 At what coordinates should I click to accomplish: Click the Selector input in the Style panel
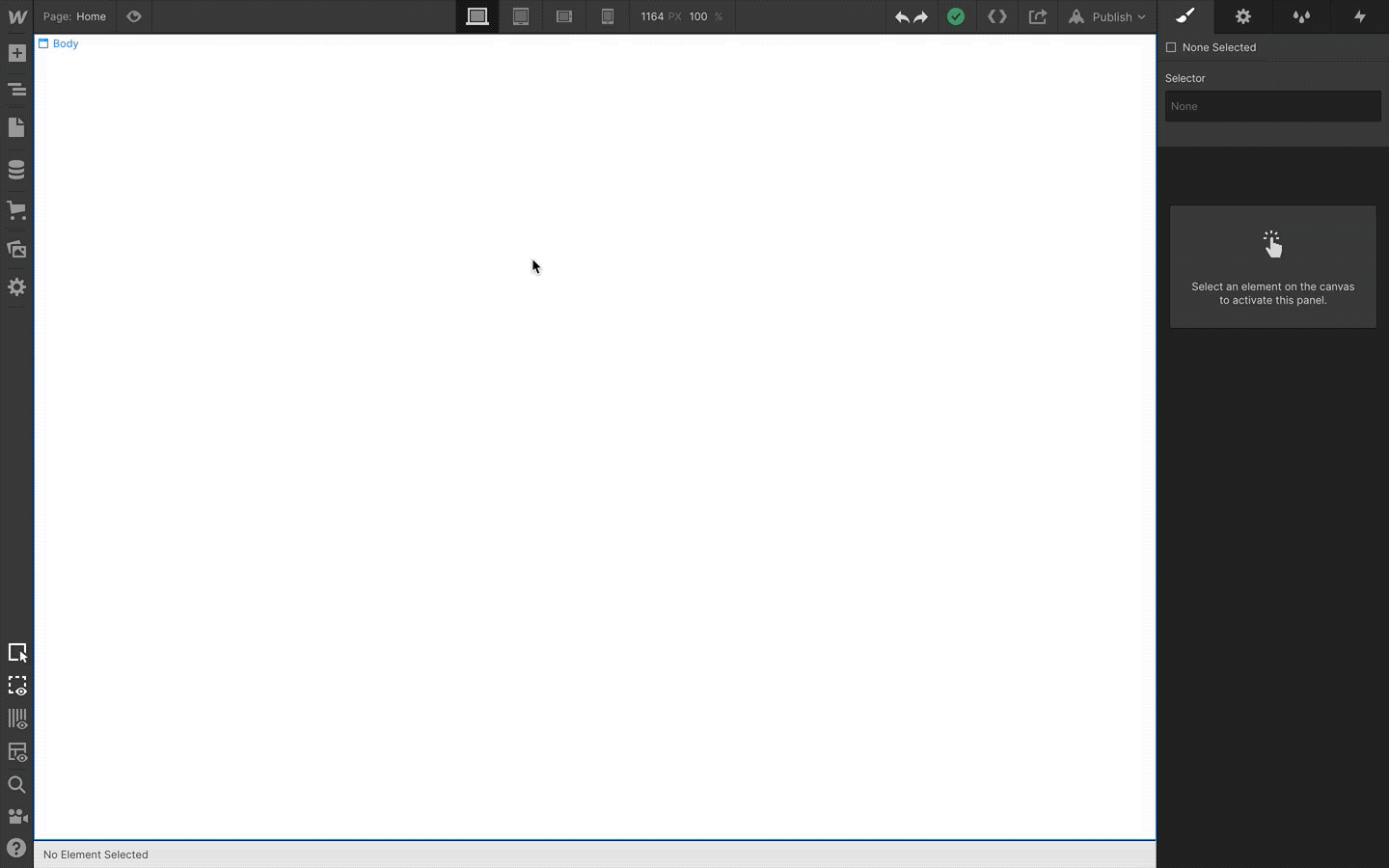1273,106
